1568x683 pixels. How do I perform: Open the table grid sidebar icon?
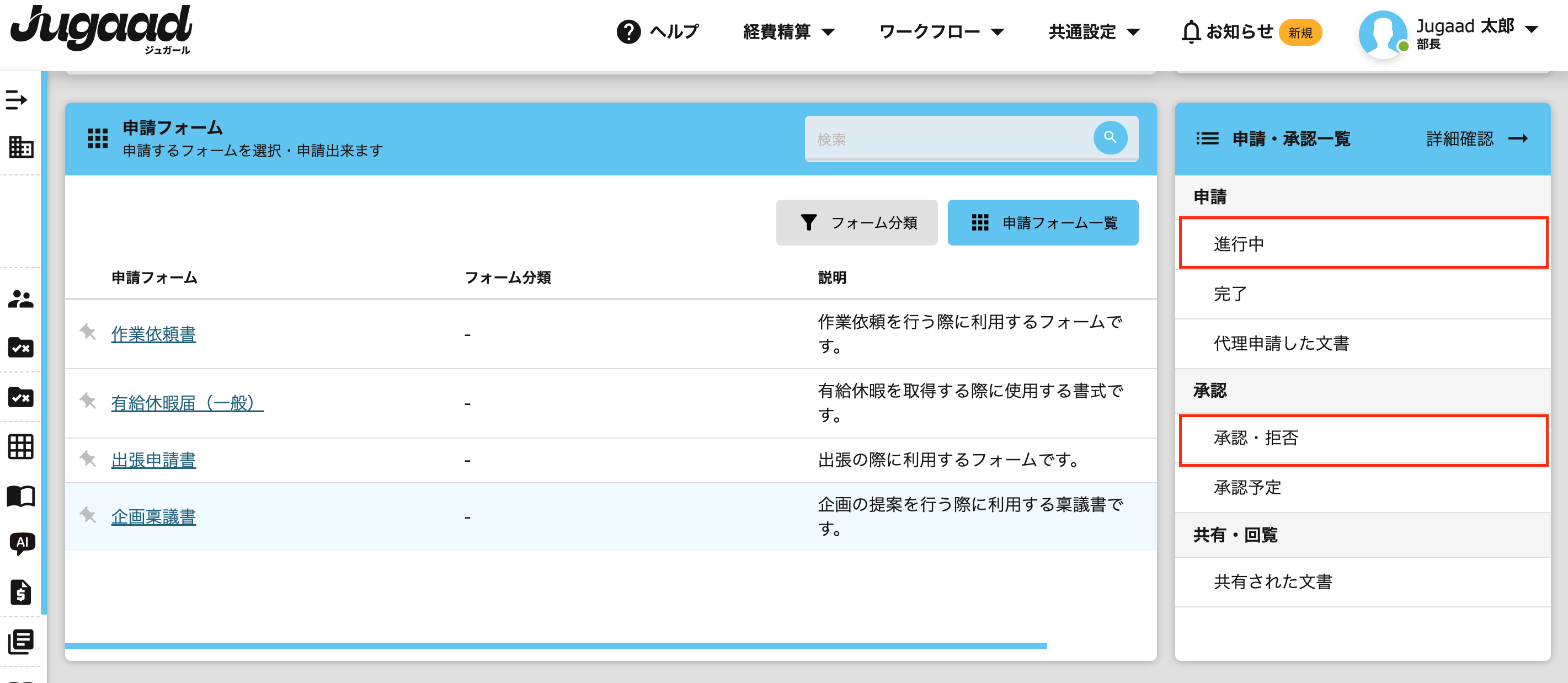(21, 447)
